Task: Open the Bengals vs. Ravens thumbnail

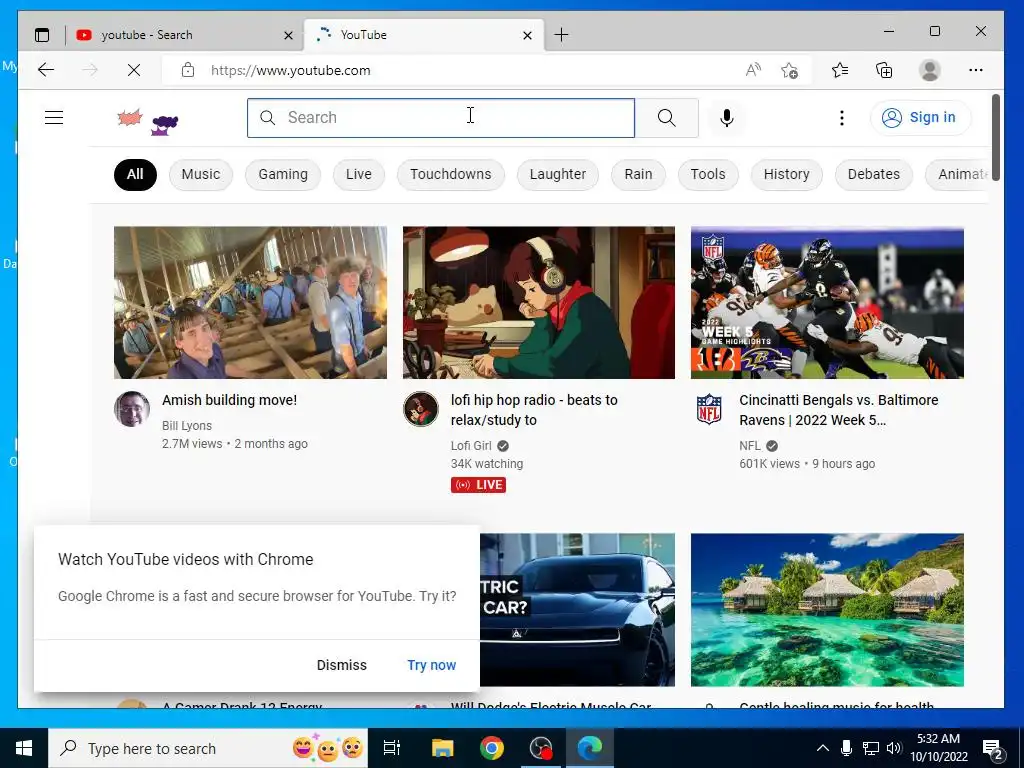Action: coord(827,302)
